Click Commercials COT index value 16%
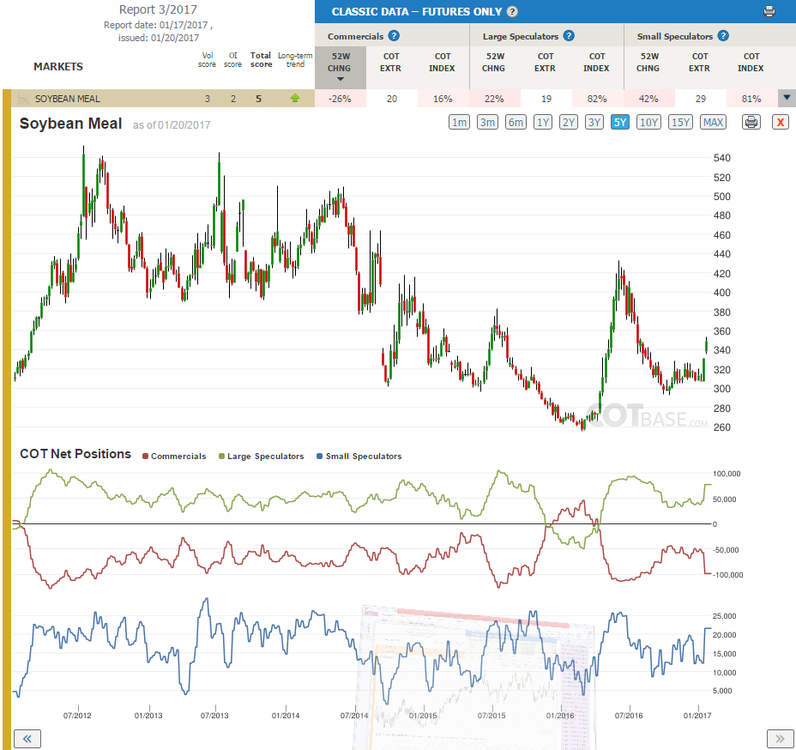Image resolution: width=796 pixels, height=750 pixels. click(443, 99)
